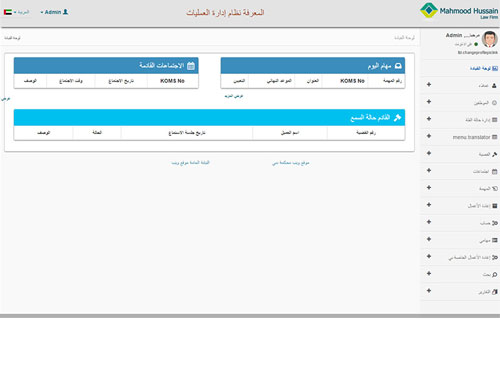
Task: Click عرض المزيد link under today's tasks
Action: pos(234,96)
